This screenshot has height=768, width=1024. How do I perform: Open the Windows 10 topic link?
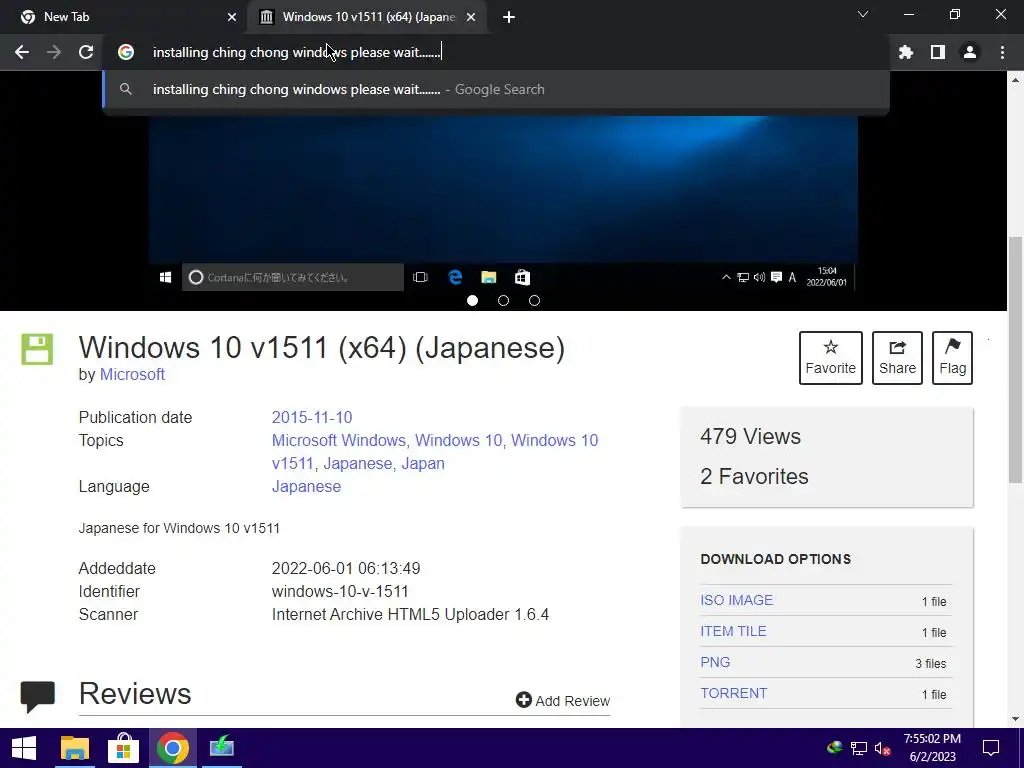(458, 441)
